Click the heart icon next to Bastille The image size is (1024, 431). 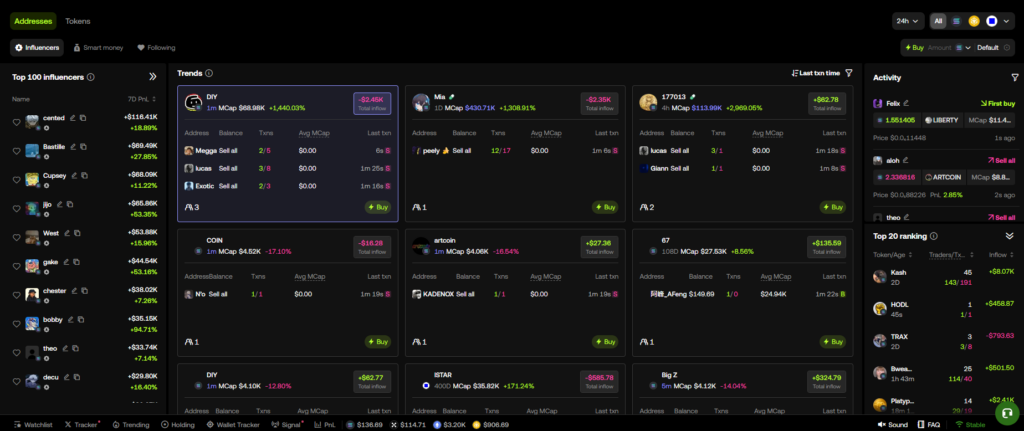tap(17, 151)
